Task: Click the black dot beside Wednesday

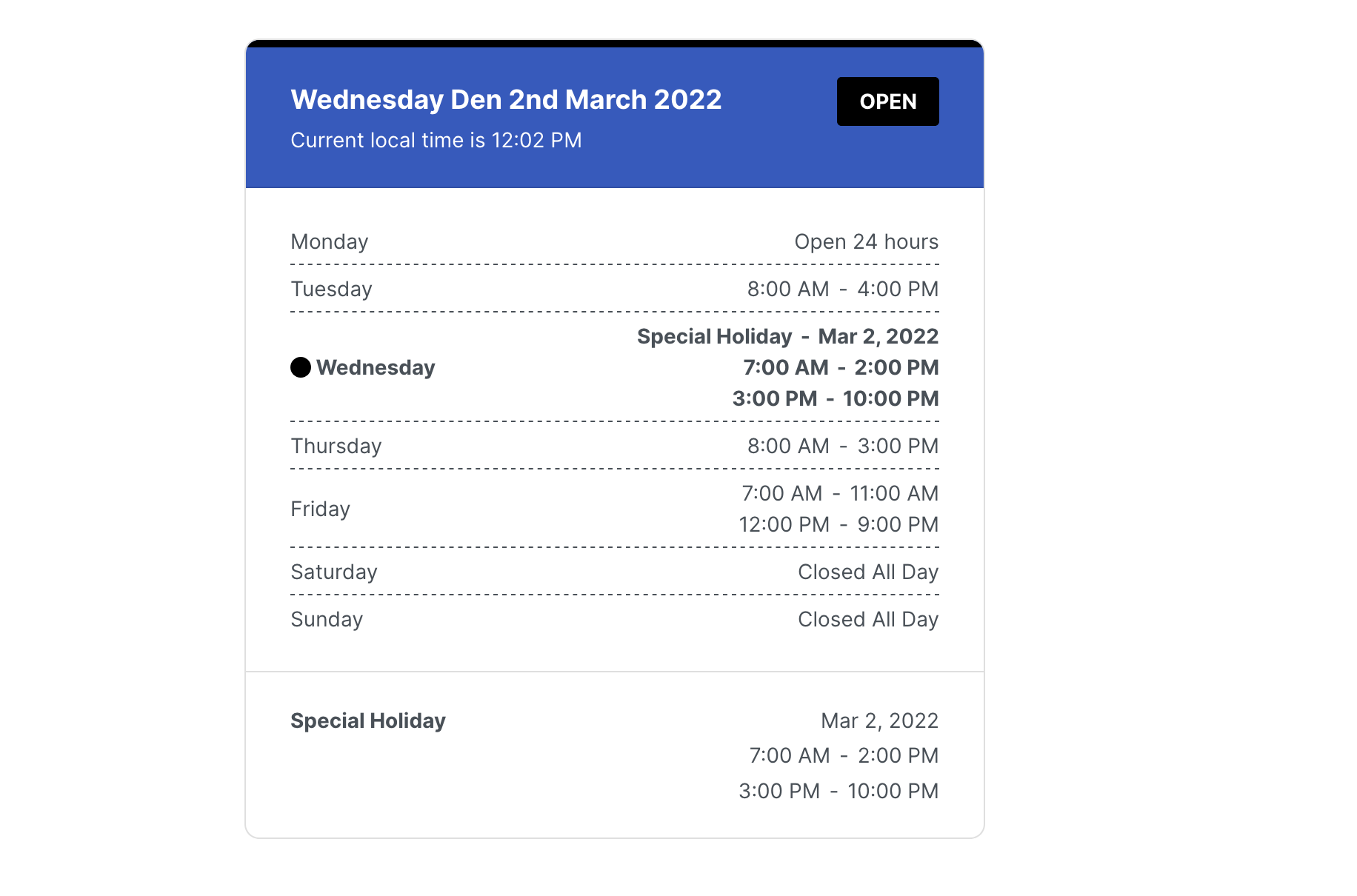Action: [x=301, y=367]
